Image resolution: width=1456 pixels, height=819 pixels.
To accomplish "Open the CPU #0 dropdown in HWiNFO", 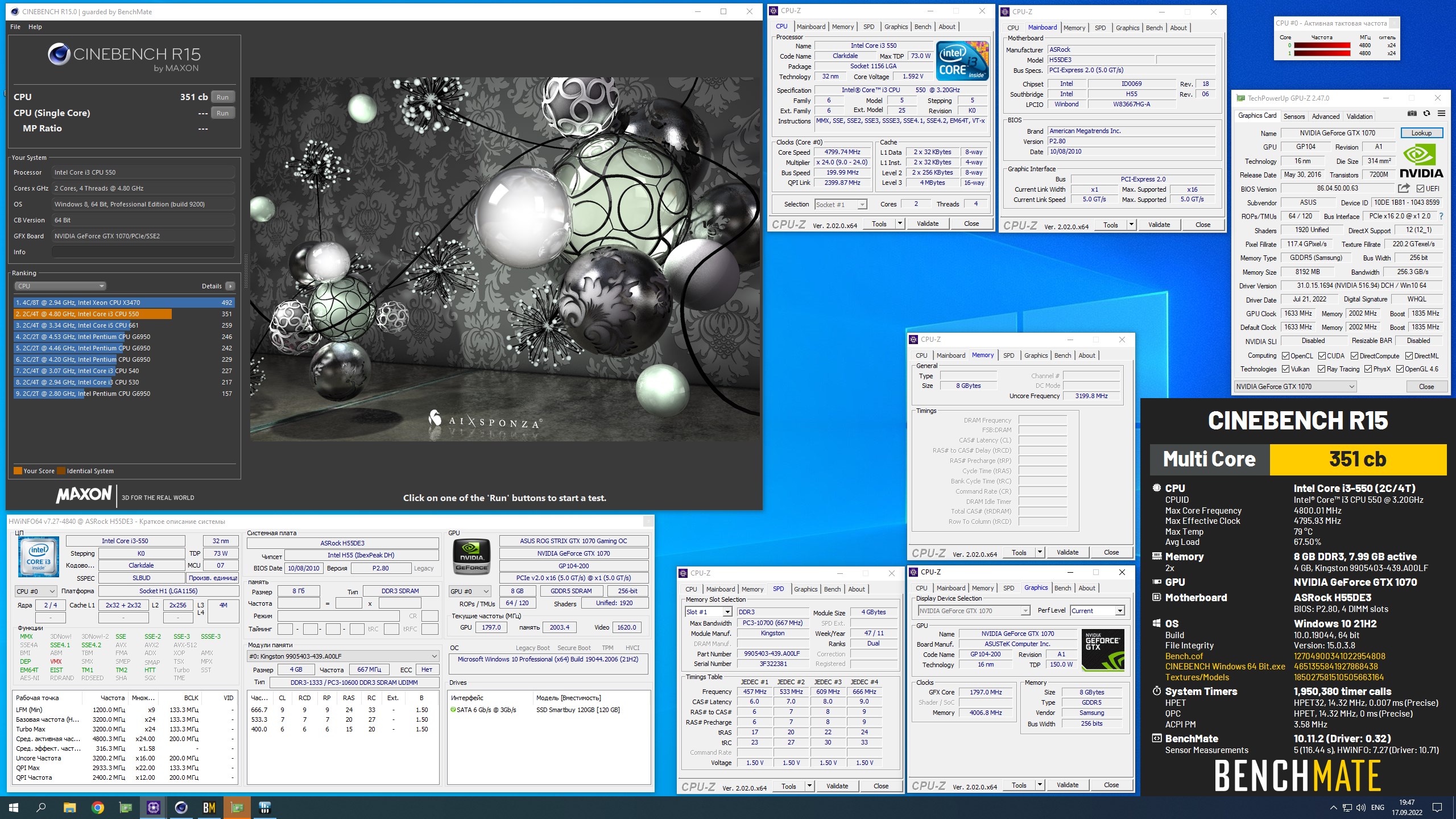I will [x=36, y=591].
